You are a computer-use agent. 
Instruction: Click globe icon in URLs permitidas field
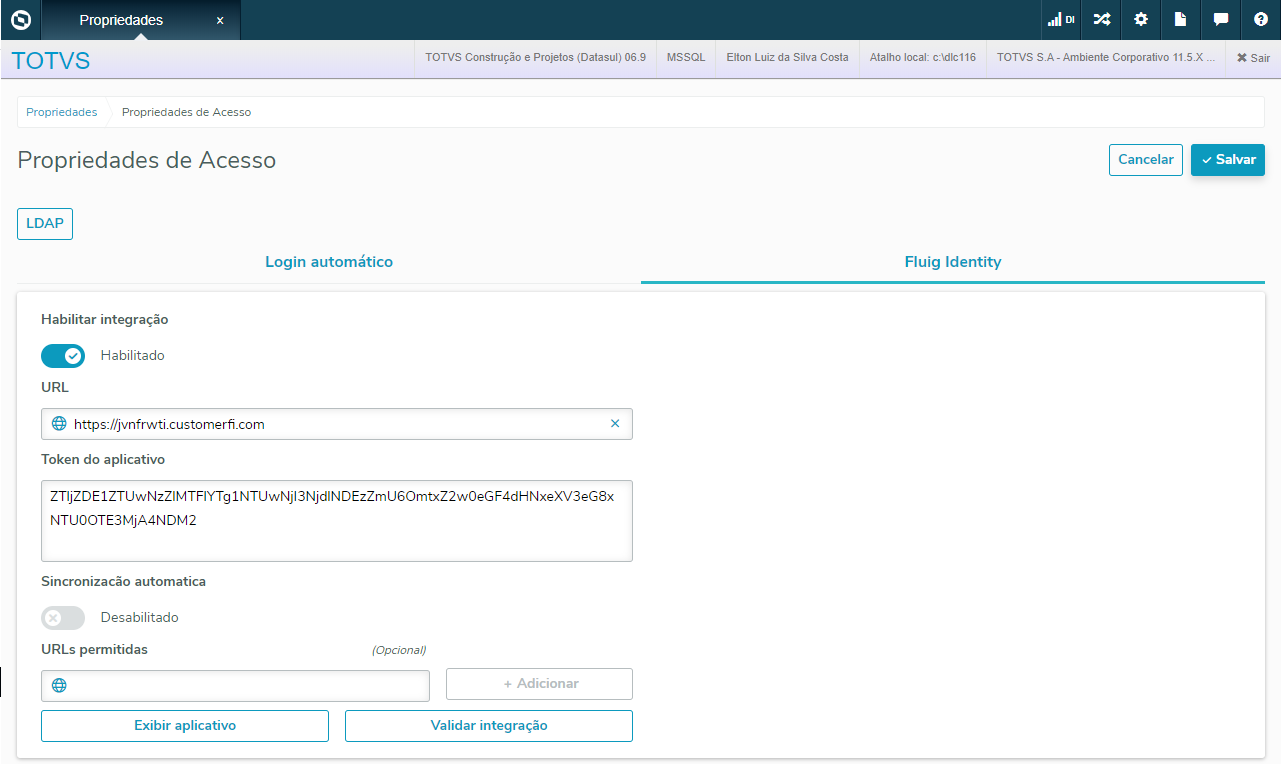coord(59,686)
